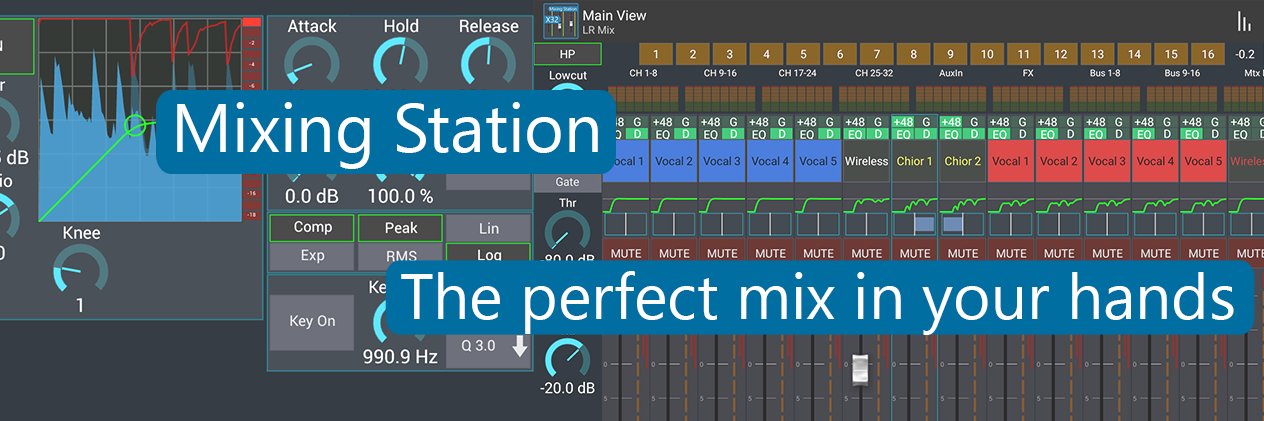Screen dimensions: 1264x421
Task: Click the Key On button
Action: [312, 322]
